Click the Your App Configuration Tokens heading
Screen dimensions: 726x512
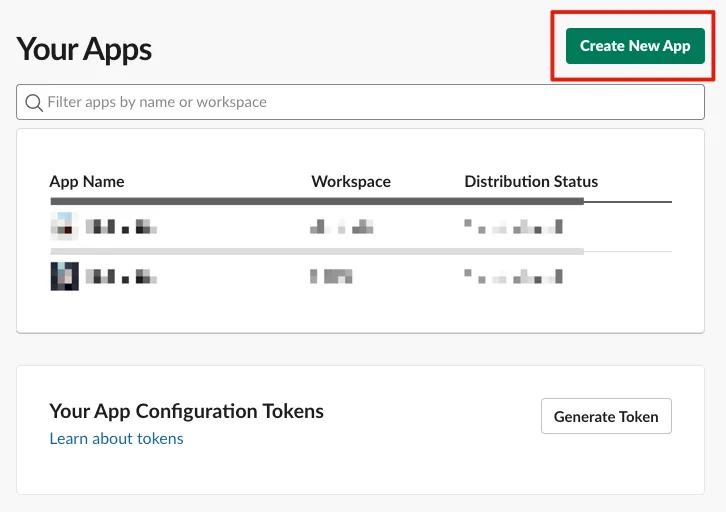(186, 411)
